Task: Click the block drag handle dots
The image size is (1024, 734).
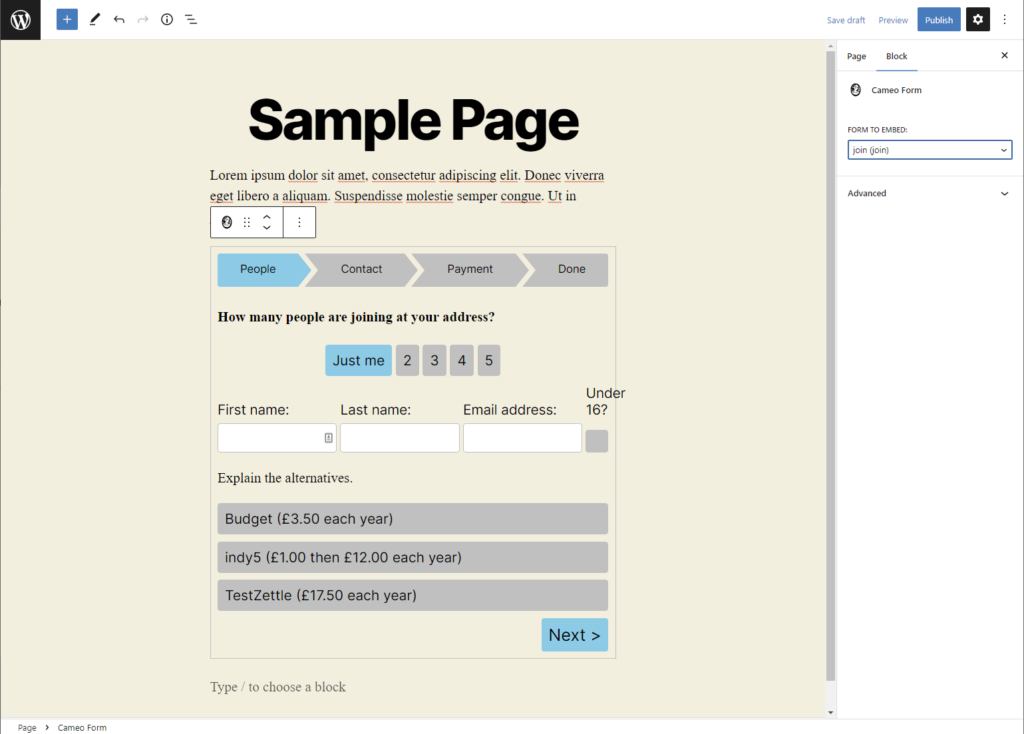Action: tap(247, 223)
